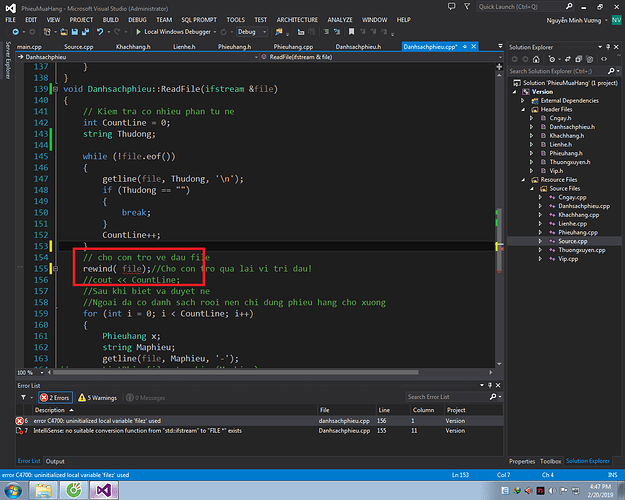Click inside the Search Solution Explorer field
The image size is (625, 500).
(x=550, y=71)
